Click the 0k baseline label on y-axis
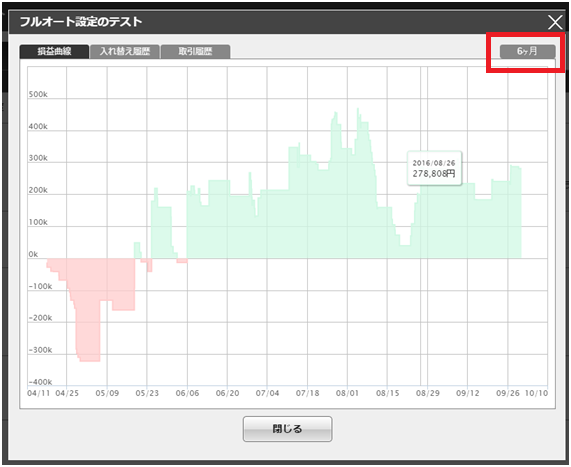571x467 pixels. [33, 254]
